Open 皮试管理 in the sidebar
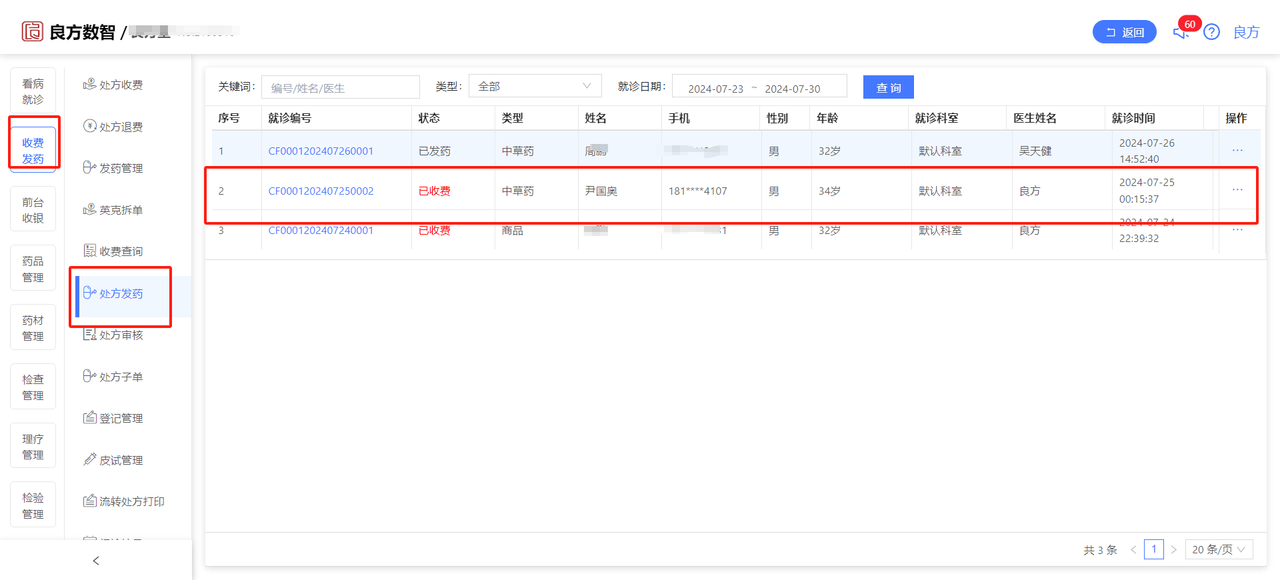Image resolution: width=1280 pixels, height=580 pixels. click(x=113, y=460)
